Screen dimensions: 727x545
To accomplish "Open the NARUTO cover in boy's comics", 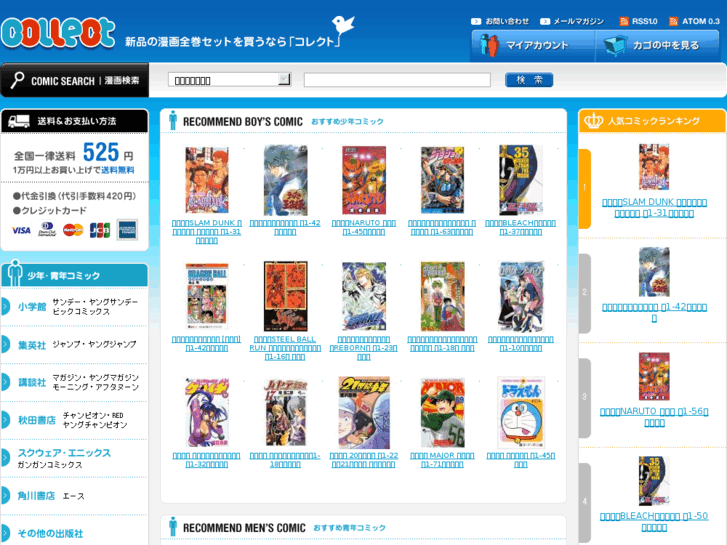I will [364, 180].
